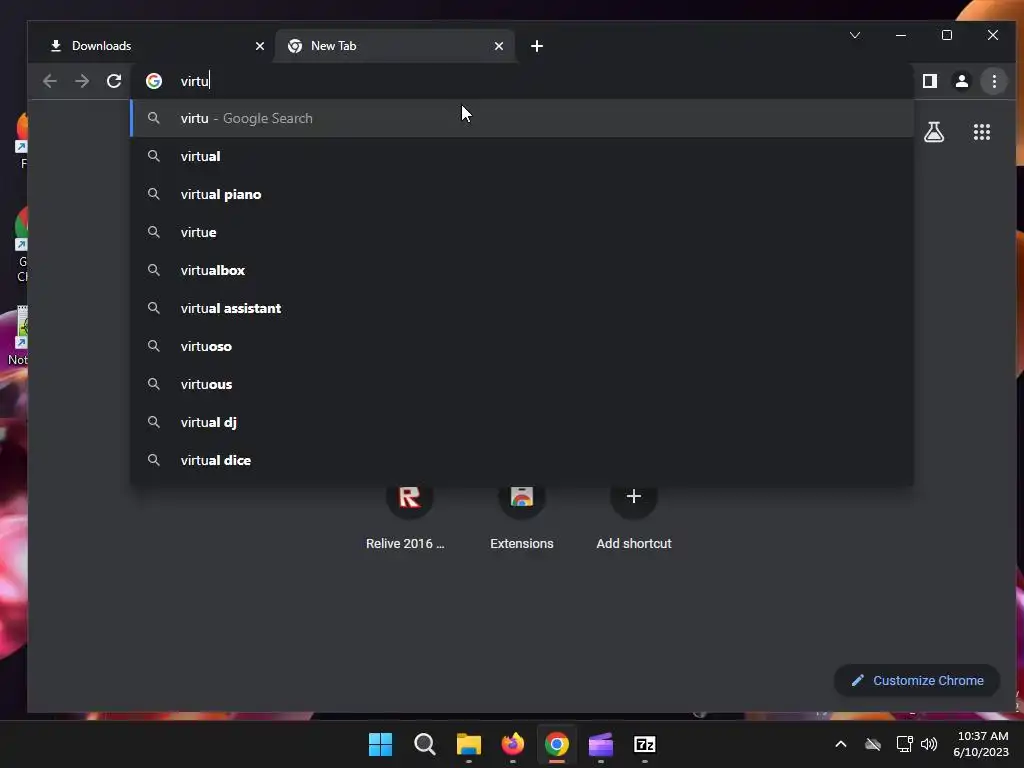Open a new tab with the plus button
Viewport: 1024px width, 768px height.
pyautogui.click(x=537, y=46)
